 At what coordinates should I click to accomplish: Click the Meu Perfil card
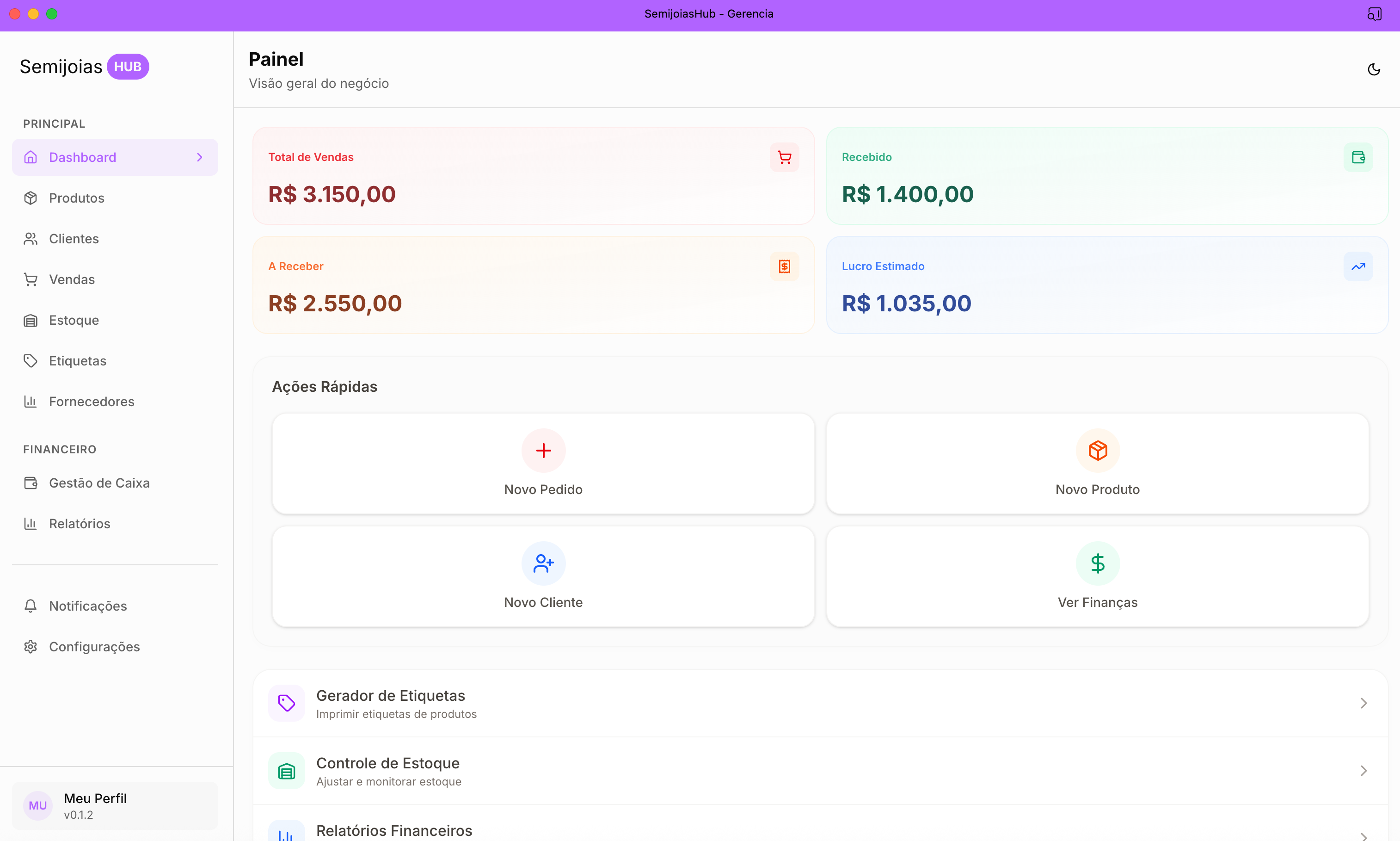click(x=115, y=805)
